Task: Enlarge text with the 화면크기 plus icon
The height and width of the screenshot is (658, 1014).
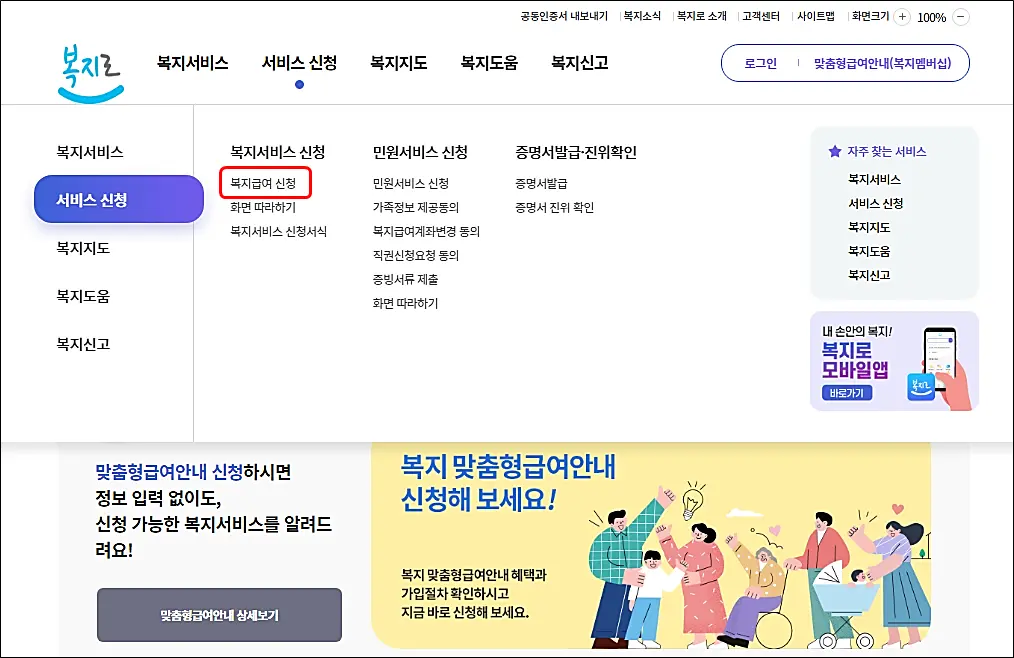Action: point(903,16)
